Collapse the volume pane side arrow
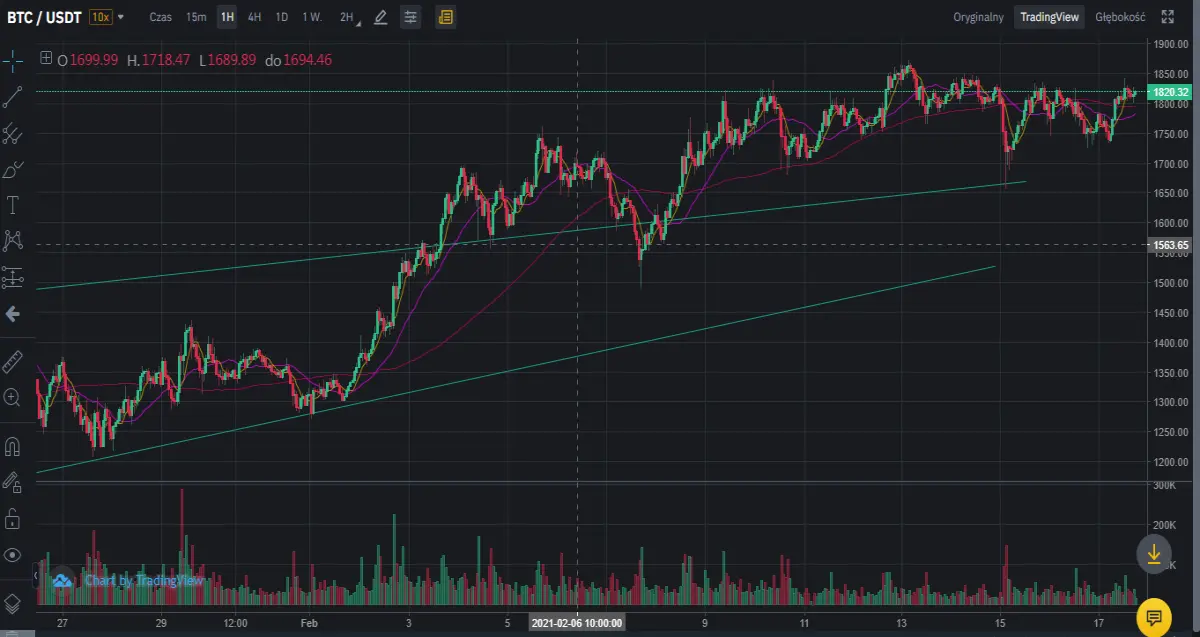Screen dimensions: 1200x637 click(x=35, y=577)
